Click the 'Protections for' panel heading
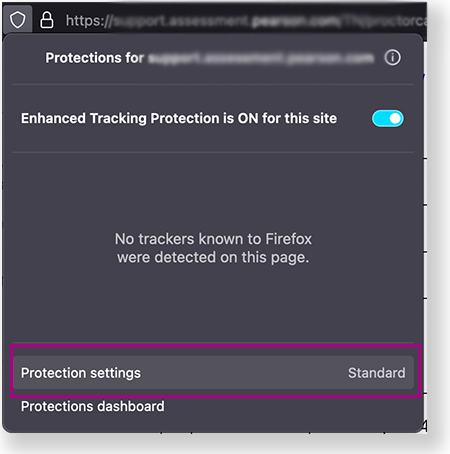The image size is (450, 454). (95, 58)
